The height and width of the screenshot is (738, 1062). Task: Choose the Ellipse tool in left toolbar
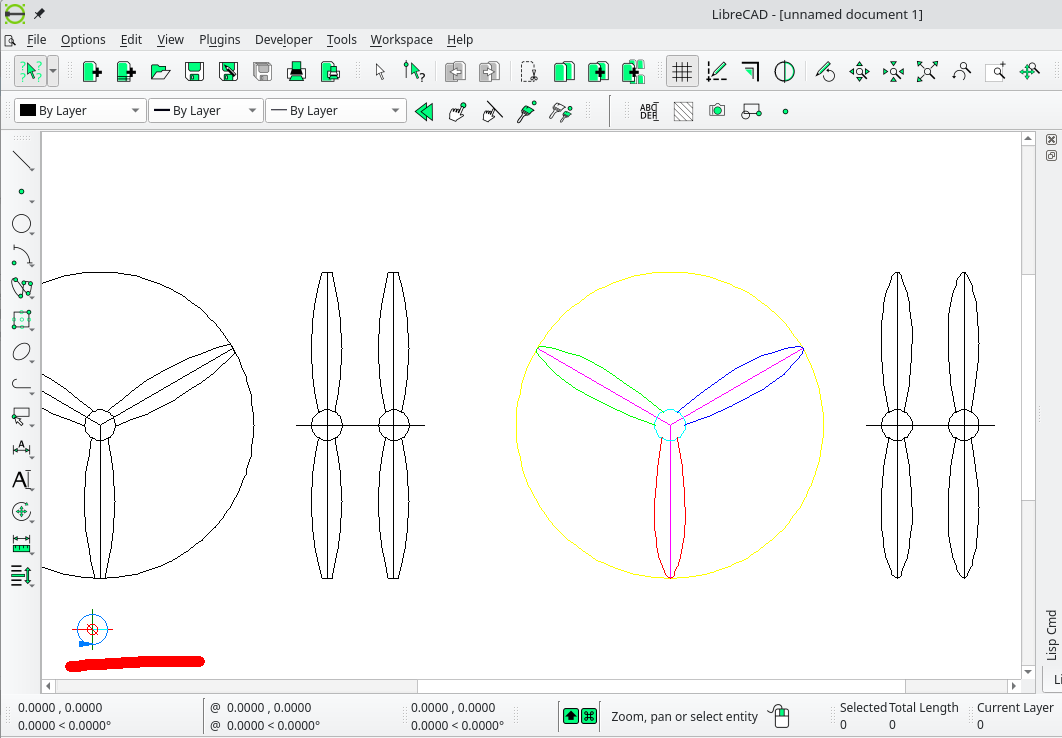point(22,353)
